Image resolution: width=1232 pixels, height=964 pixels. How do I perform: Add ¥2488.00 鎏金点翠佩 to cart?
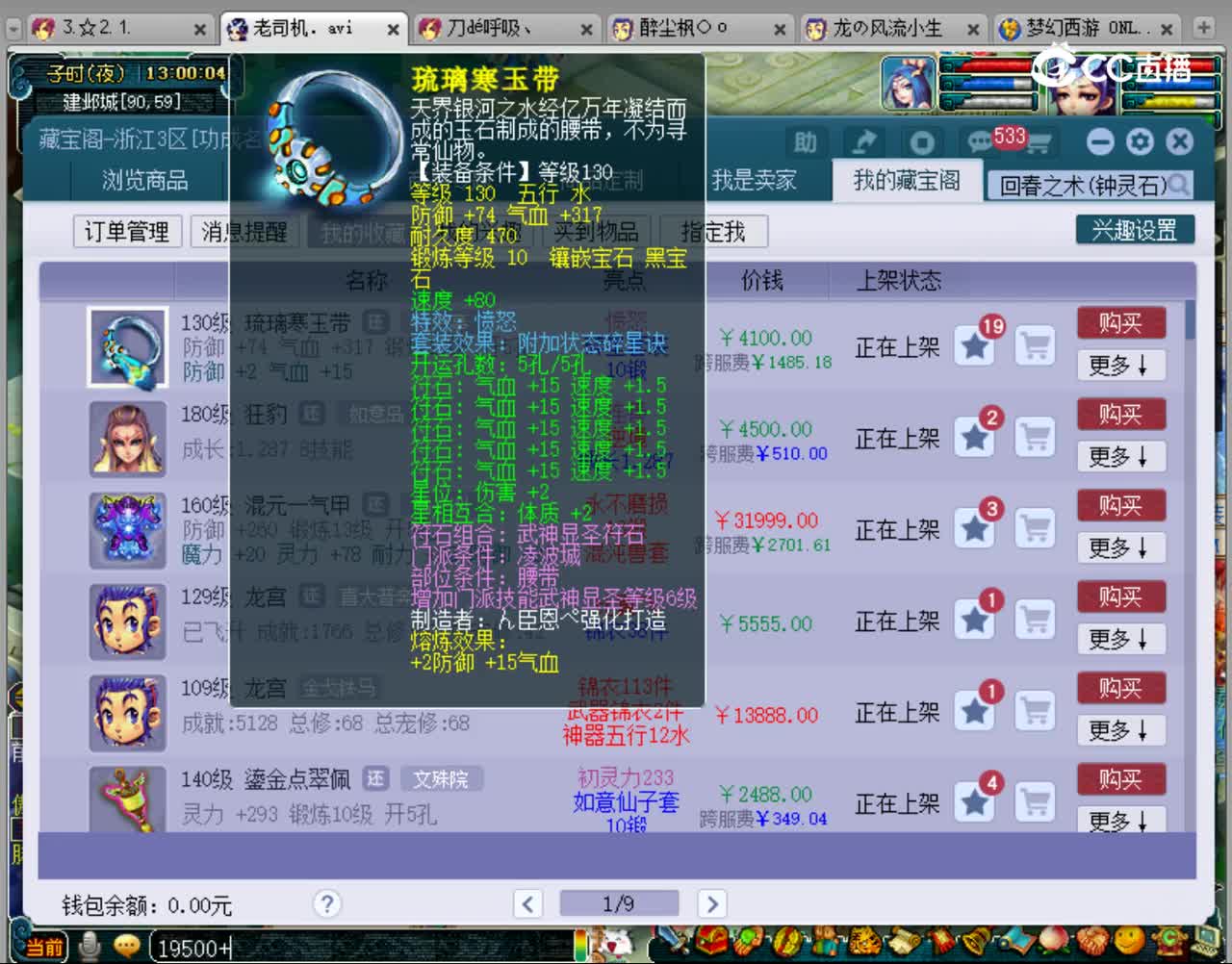(1036, 802)
